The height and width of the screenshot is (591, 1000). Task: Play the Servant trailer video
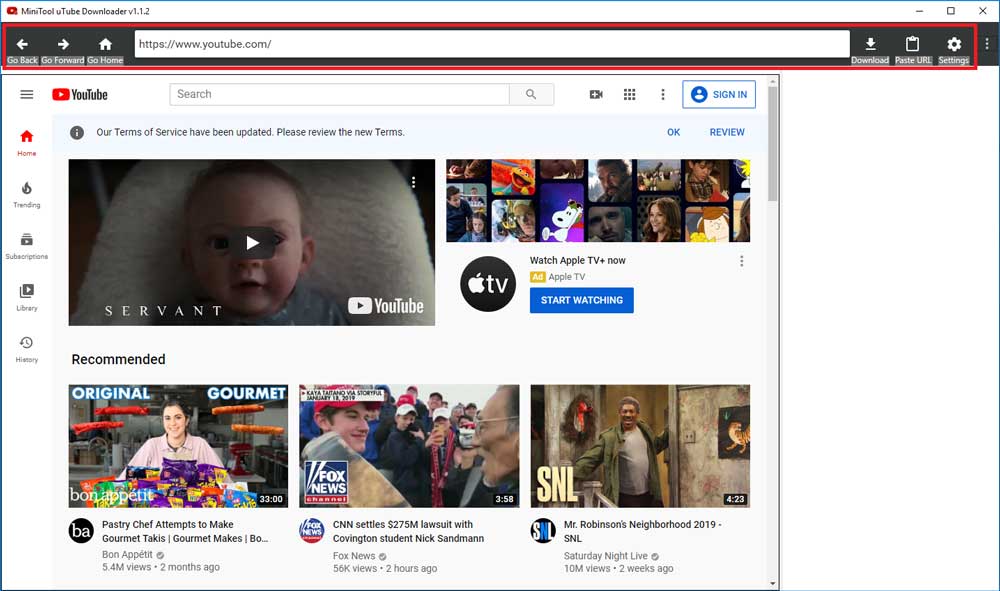click(252, 242)
